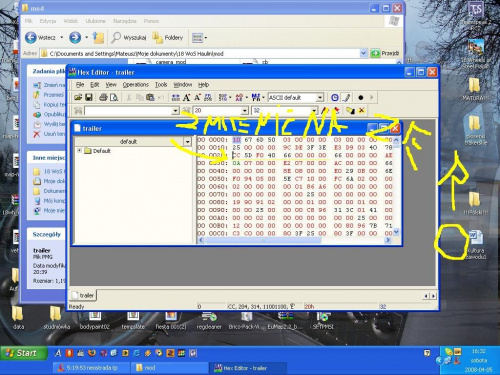Click the empty search input field
Screen dimensions: 500x375
pyautogui.click(x=129, y=110)
